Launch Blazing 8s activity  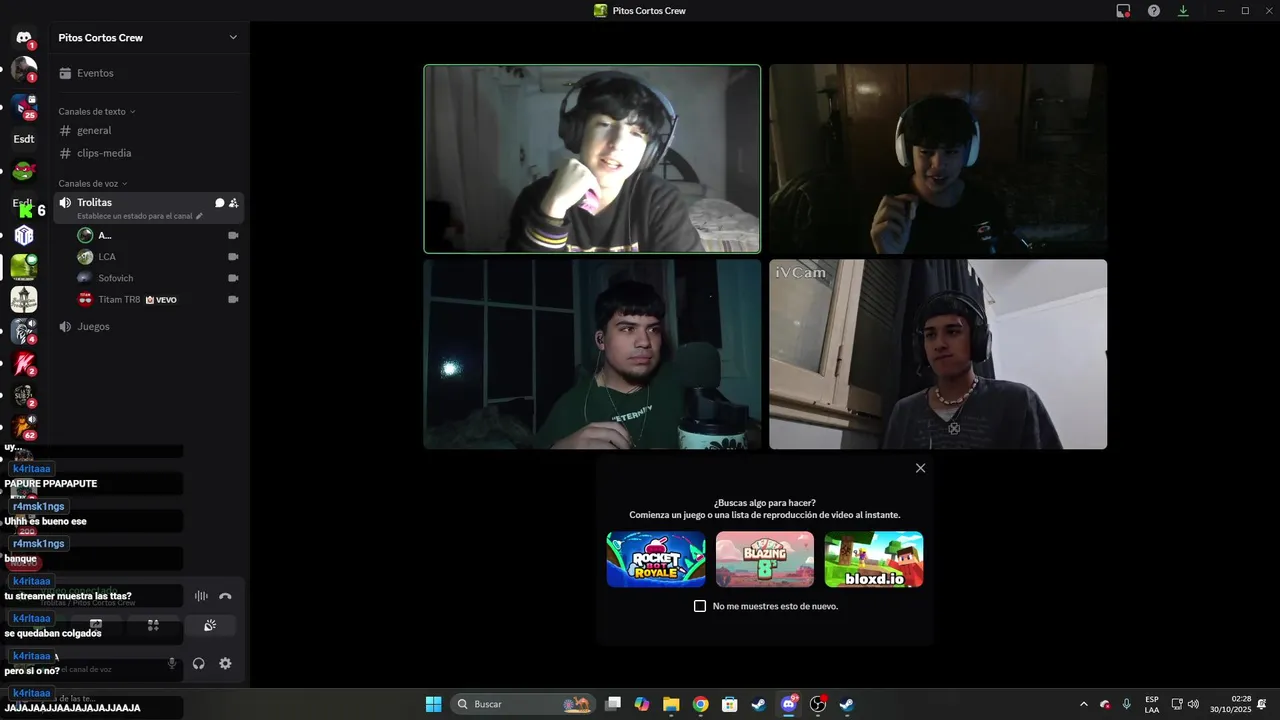(x=765, y=559)
